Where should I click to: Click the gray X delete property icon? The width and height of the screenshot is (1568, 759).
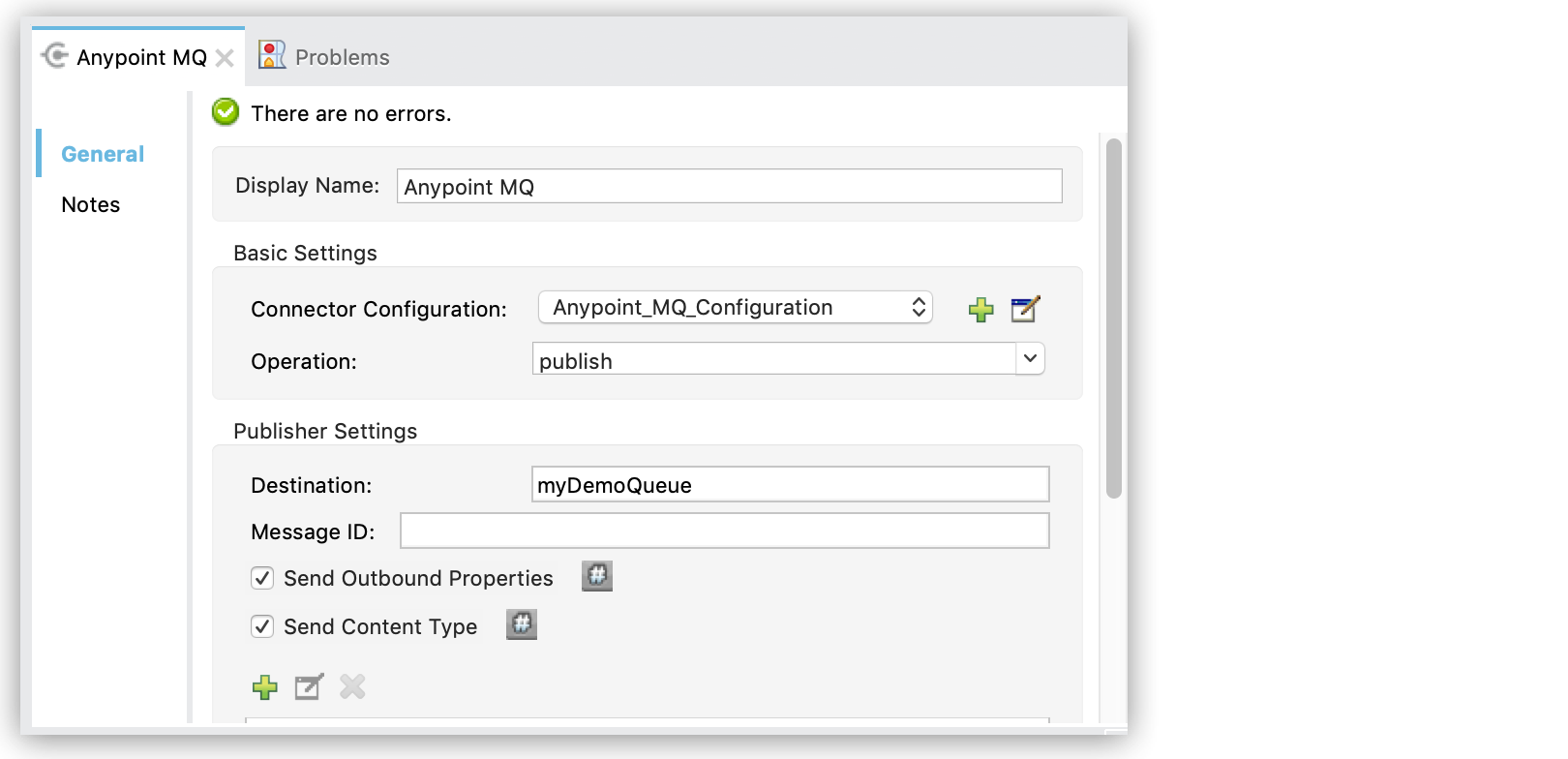352,687
